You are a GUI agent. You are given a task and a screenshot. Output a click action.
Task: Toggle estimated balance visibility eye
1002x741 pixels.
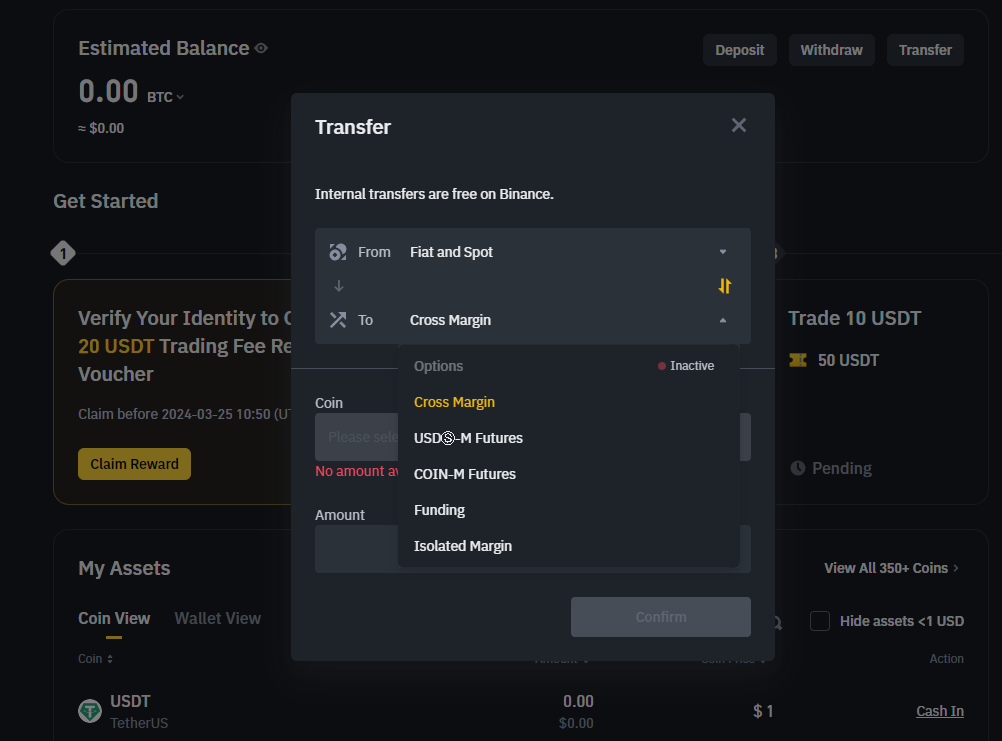(261, 48)
